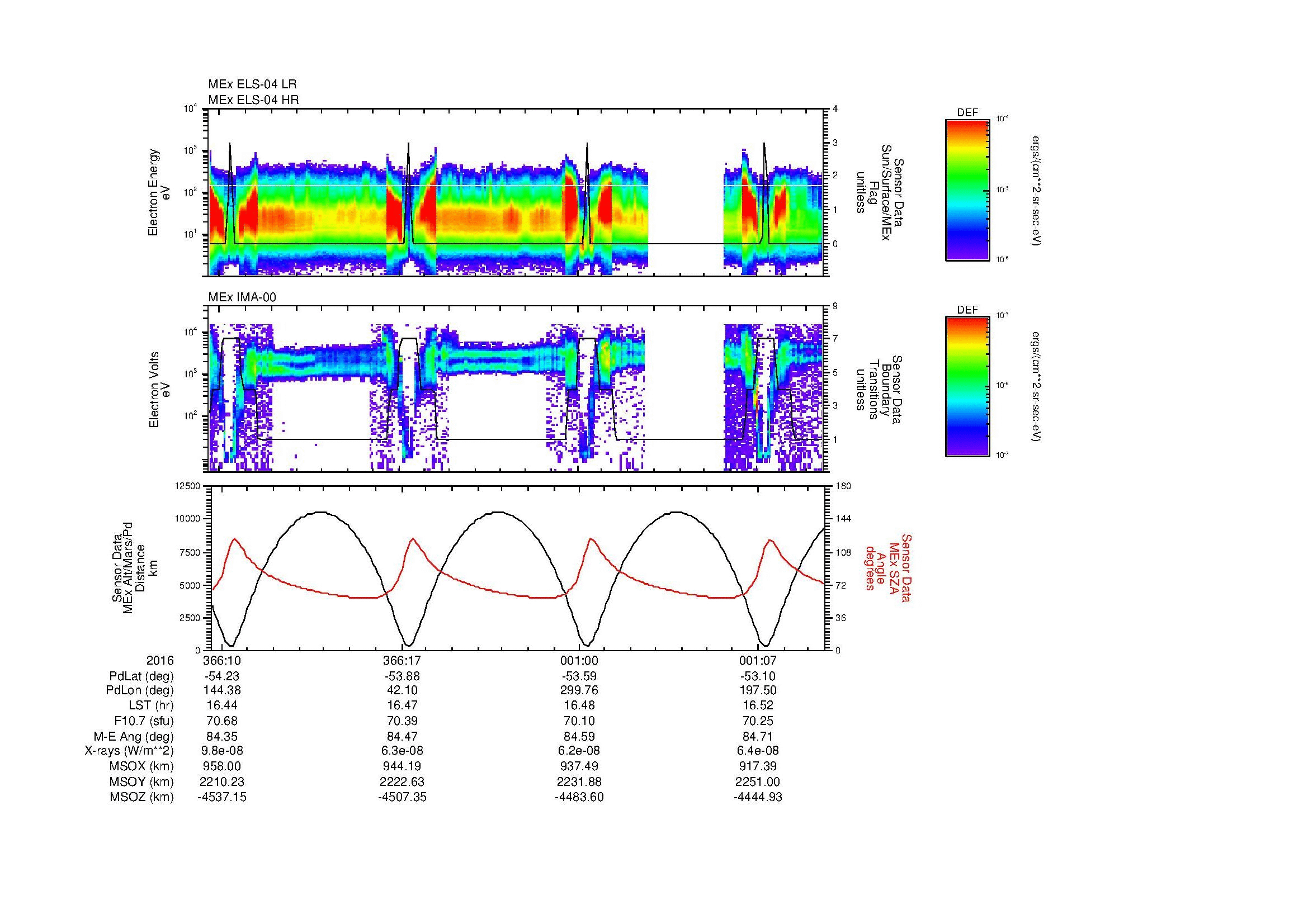The height and width of the screenshot is (924, 1308).
Task: Click the ELS data gap before 001:07
Action: tap(686, 192)
